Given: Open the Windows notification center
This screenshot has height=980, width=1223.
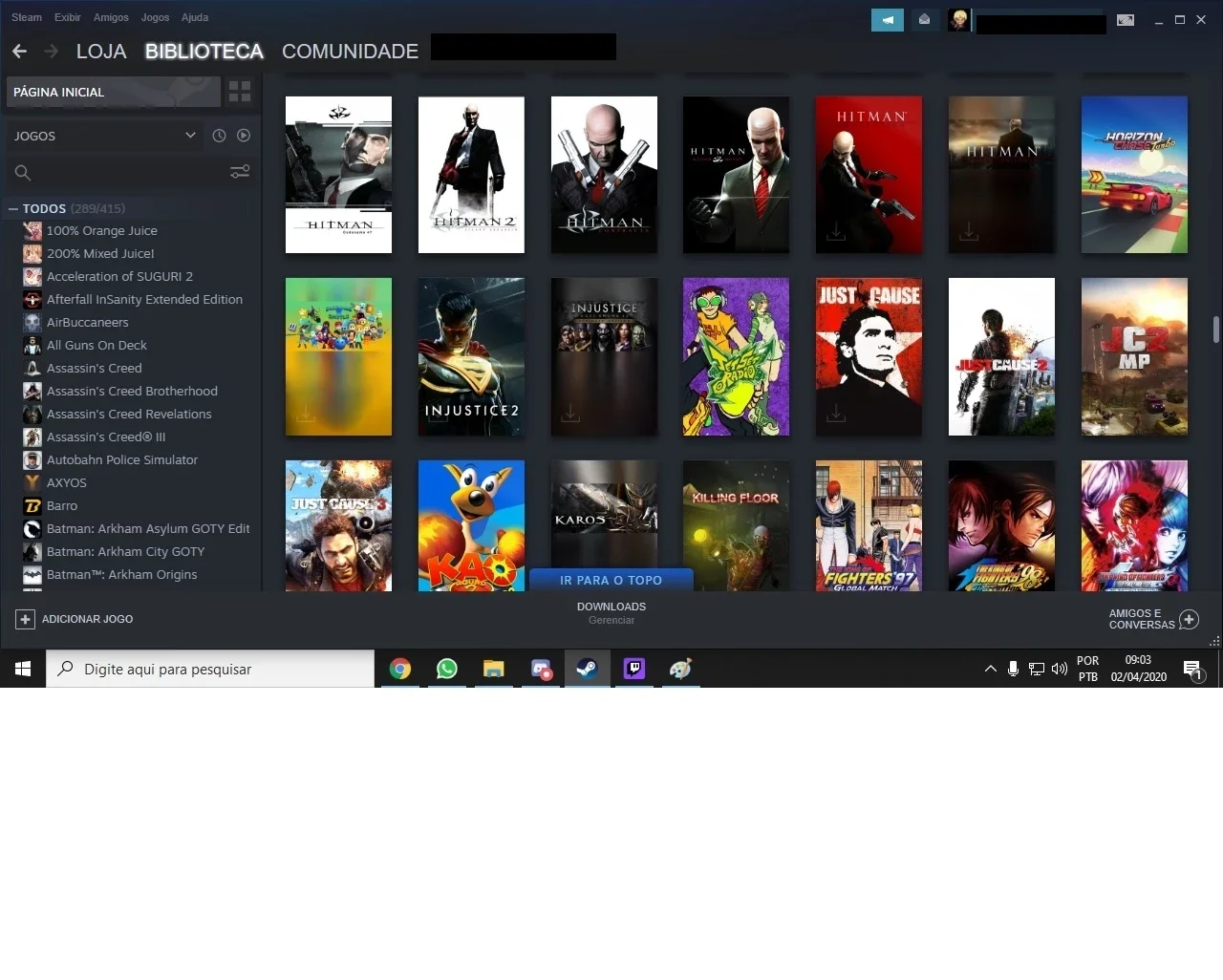Looking at the screenshot, I should [1192, 671].
